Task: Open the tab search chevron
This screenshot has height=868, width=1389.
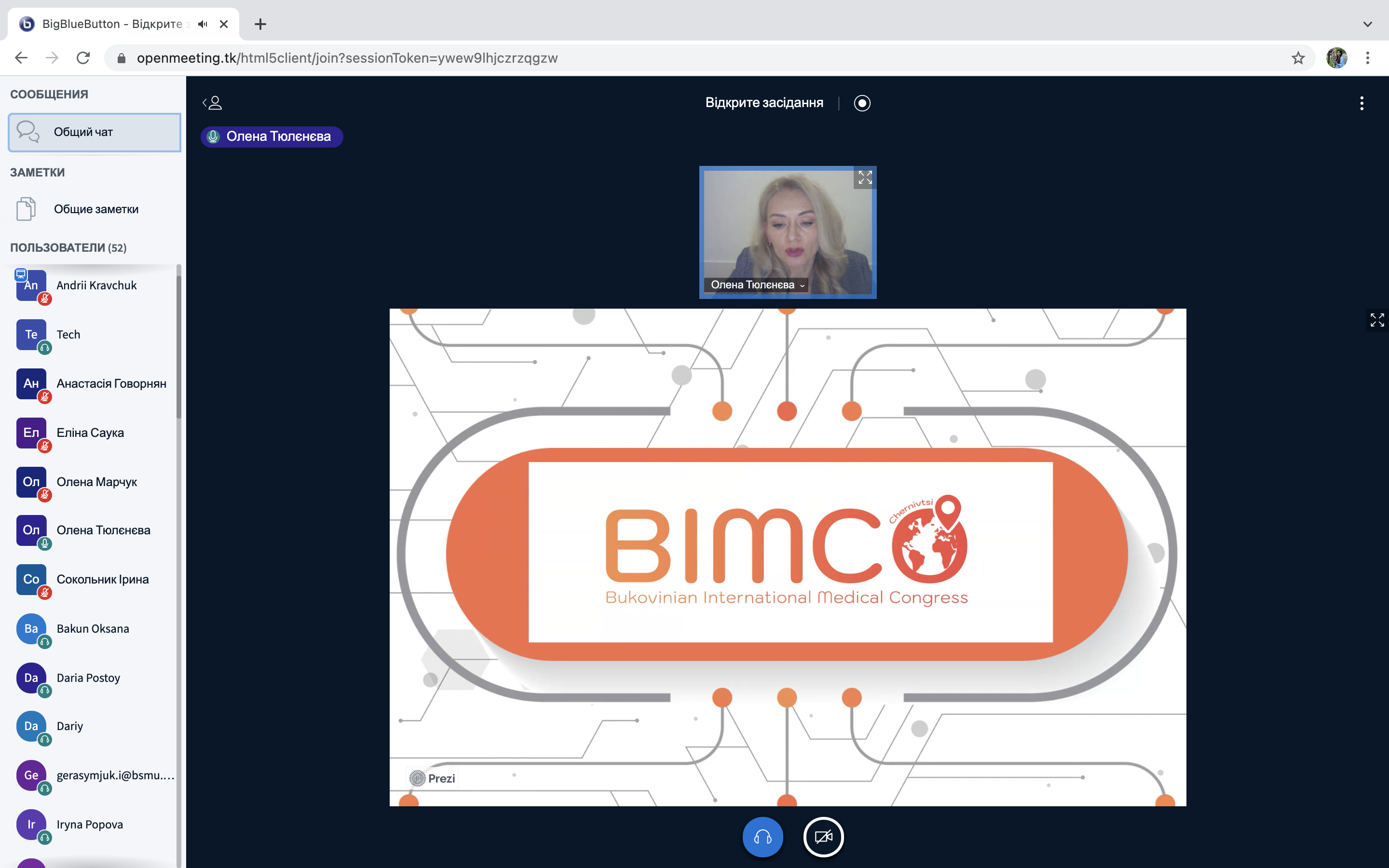Action: click(x=1368, y=24)
